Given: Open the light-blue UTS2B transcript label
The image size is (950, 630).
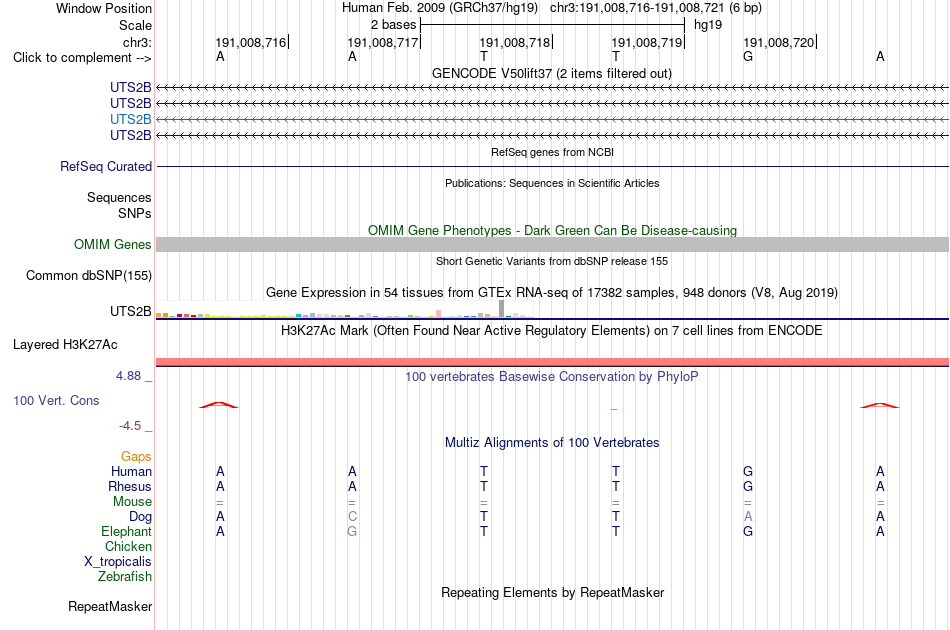Looking at the screenshot, I should pos(130,119).
